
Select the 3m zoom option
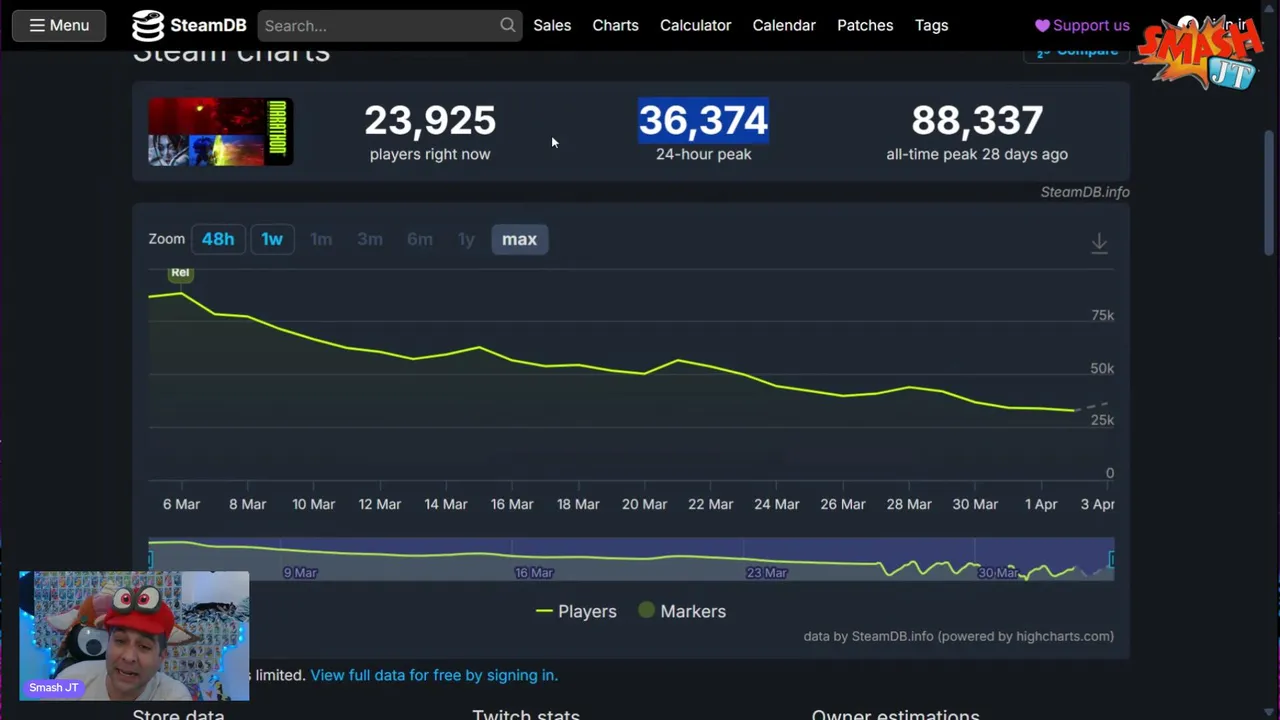(370, 239)
